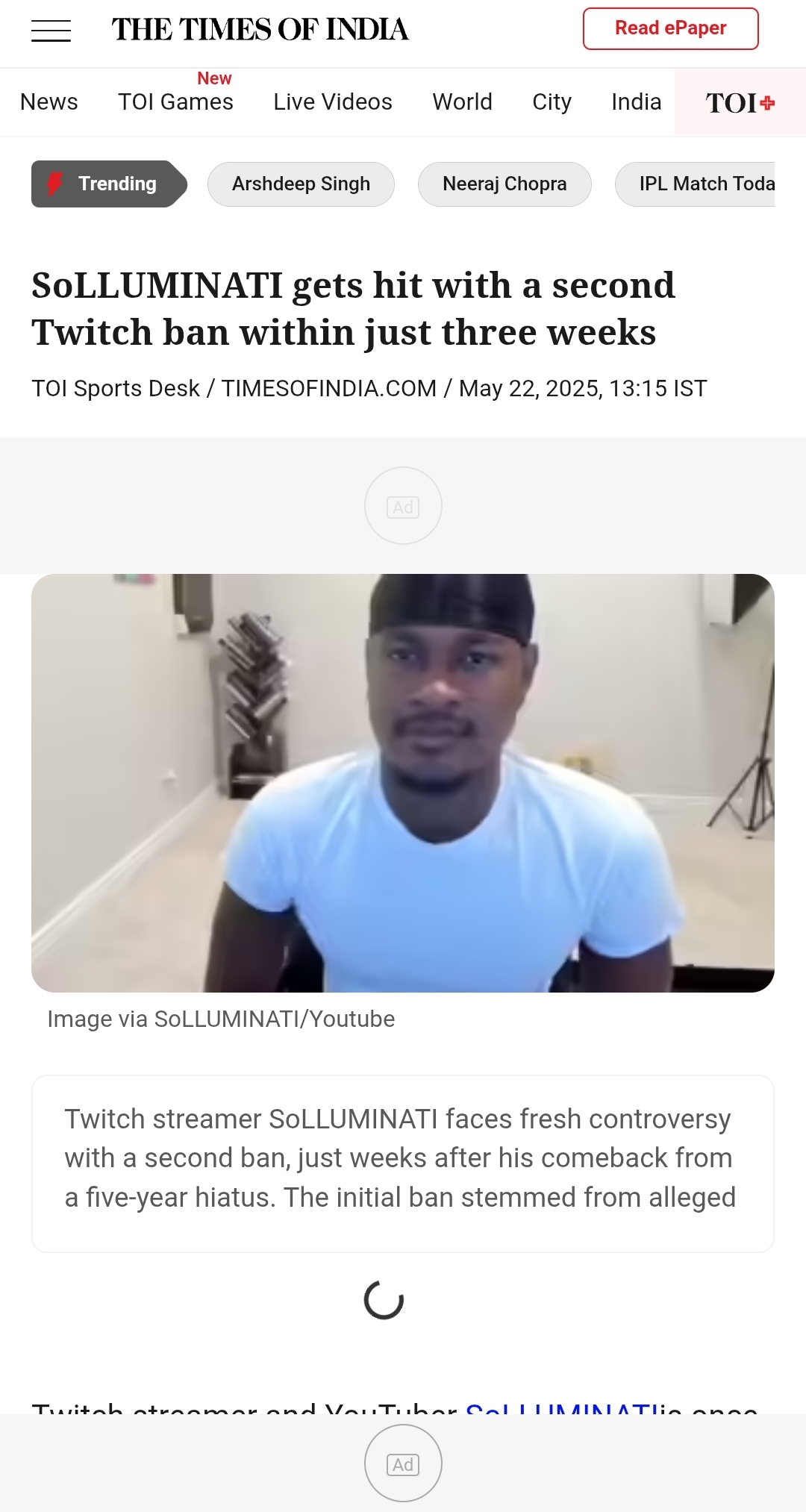Tap the SoLLUMINATI article image
Screen dimensions: 806x1512
coord(403,783)
